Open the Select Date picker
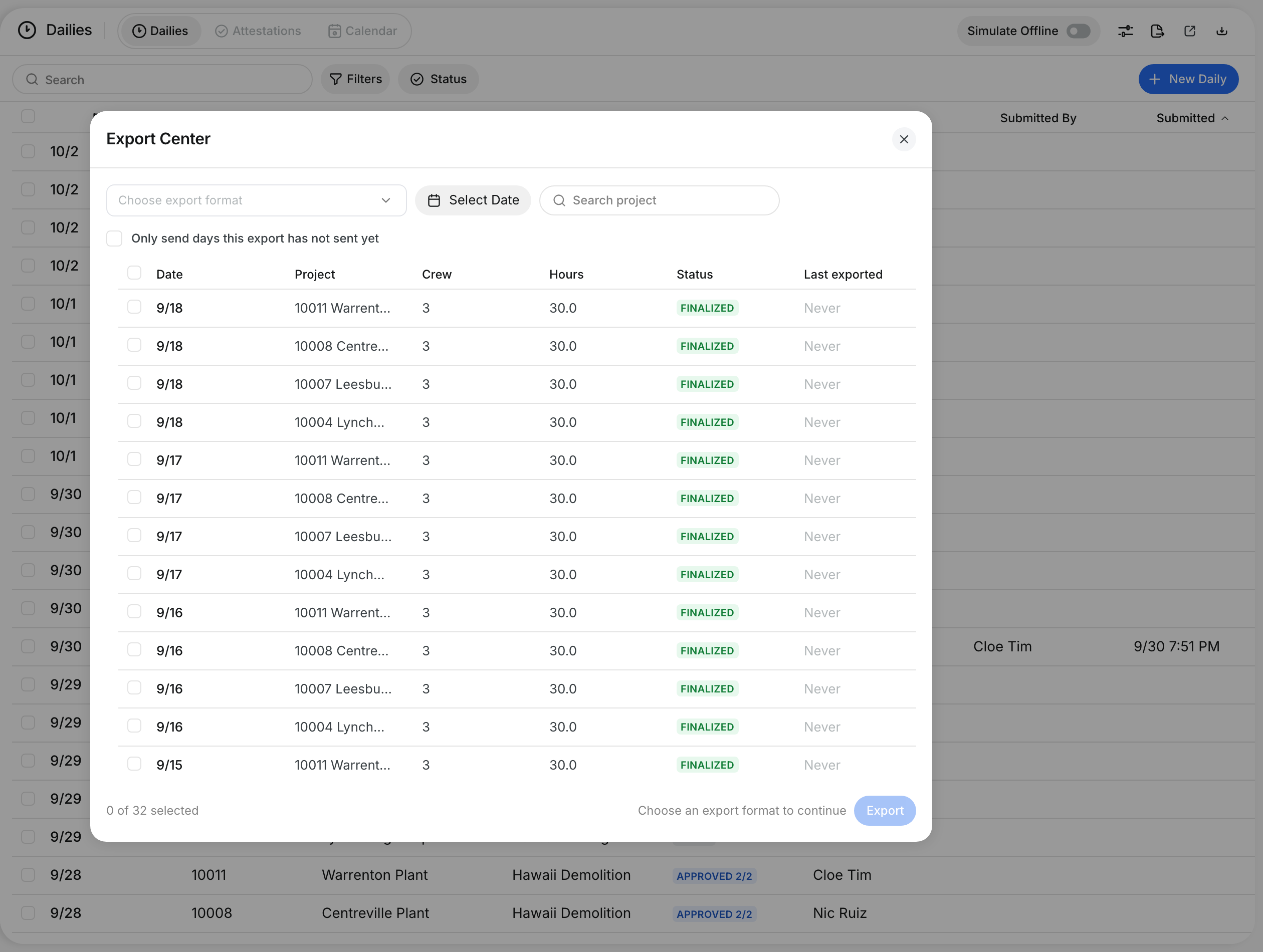The height and width of the screenshot is (952, 1263). pos(473,200)
